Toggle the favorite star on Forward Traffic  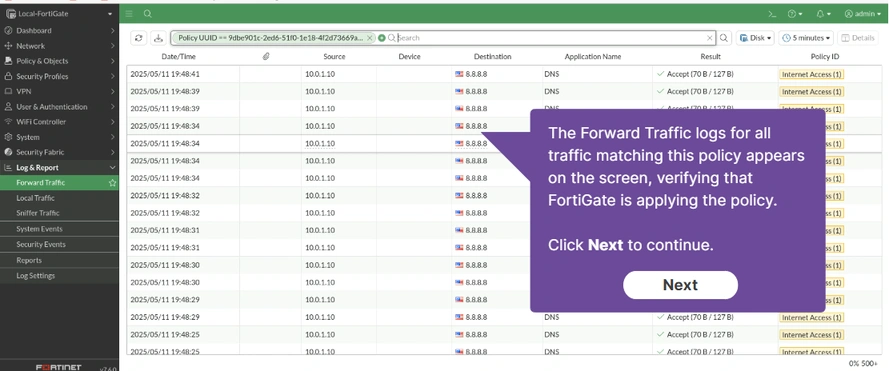[112, 183]
